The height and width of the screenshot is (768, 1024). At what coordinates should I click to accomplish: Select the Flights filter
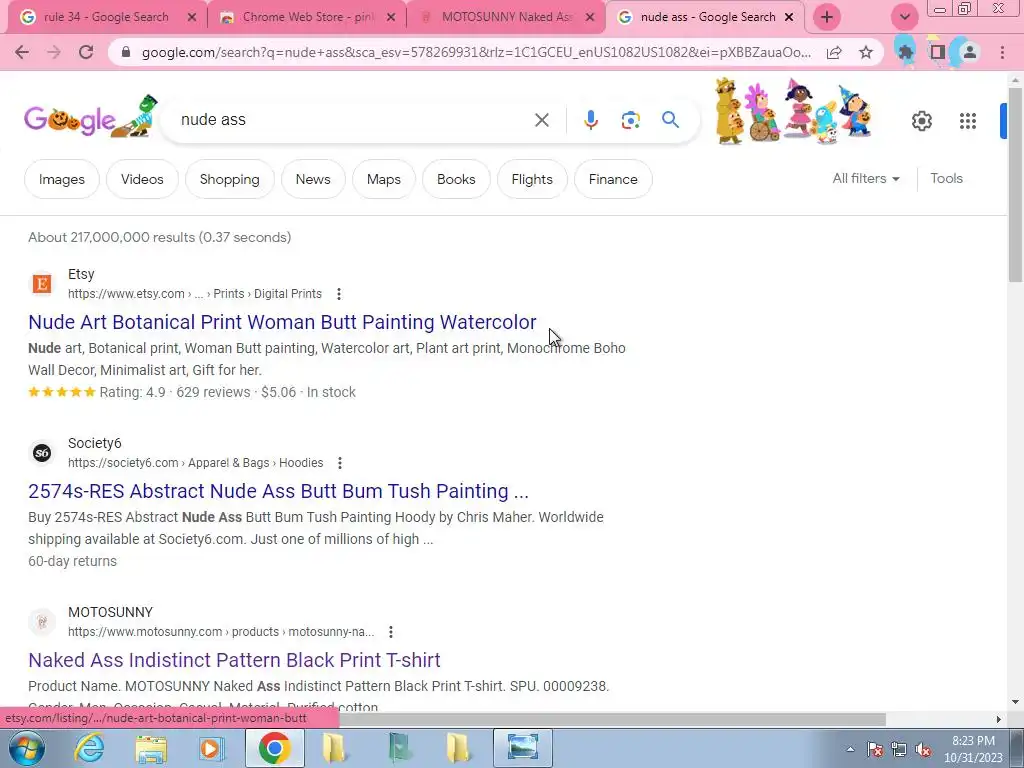pos(532,179)
